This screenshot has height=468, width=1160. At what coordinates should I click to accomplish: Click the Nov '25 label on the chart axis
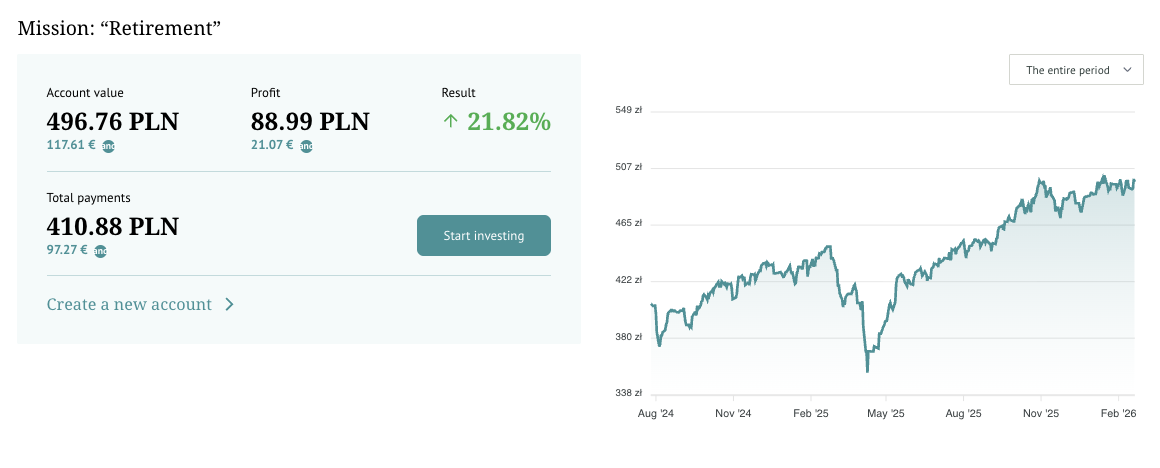coord(1041,413)
